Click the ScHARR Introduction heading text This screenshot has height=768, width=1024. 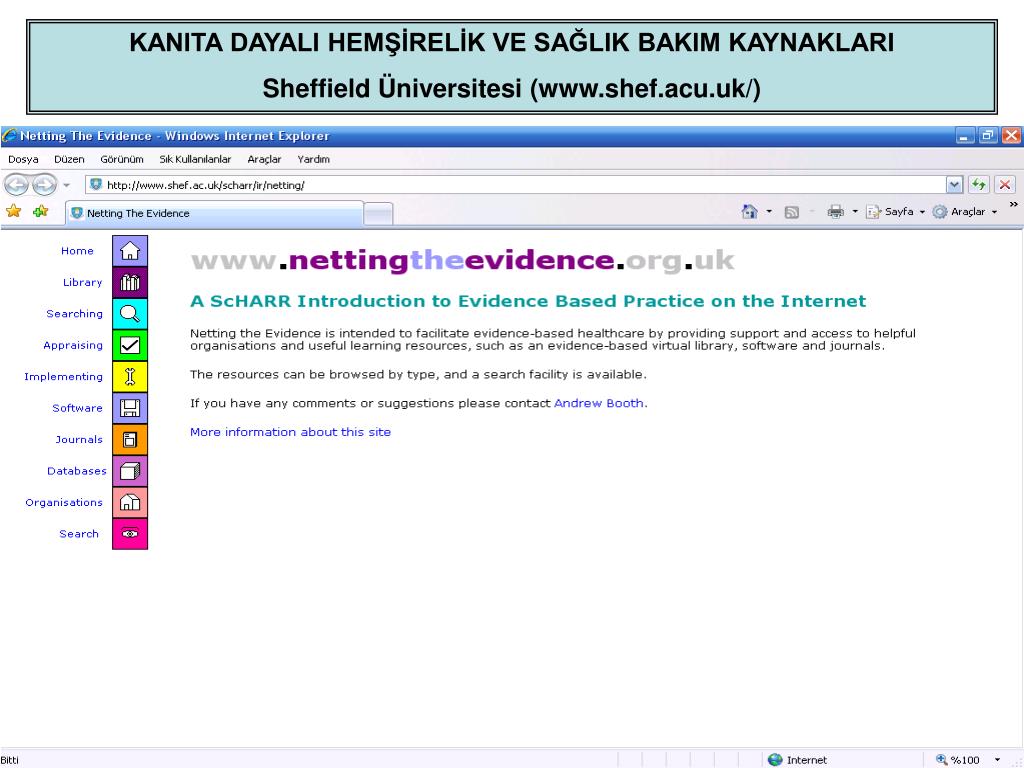(528, 301)
